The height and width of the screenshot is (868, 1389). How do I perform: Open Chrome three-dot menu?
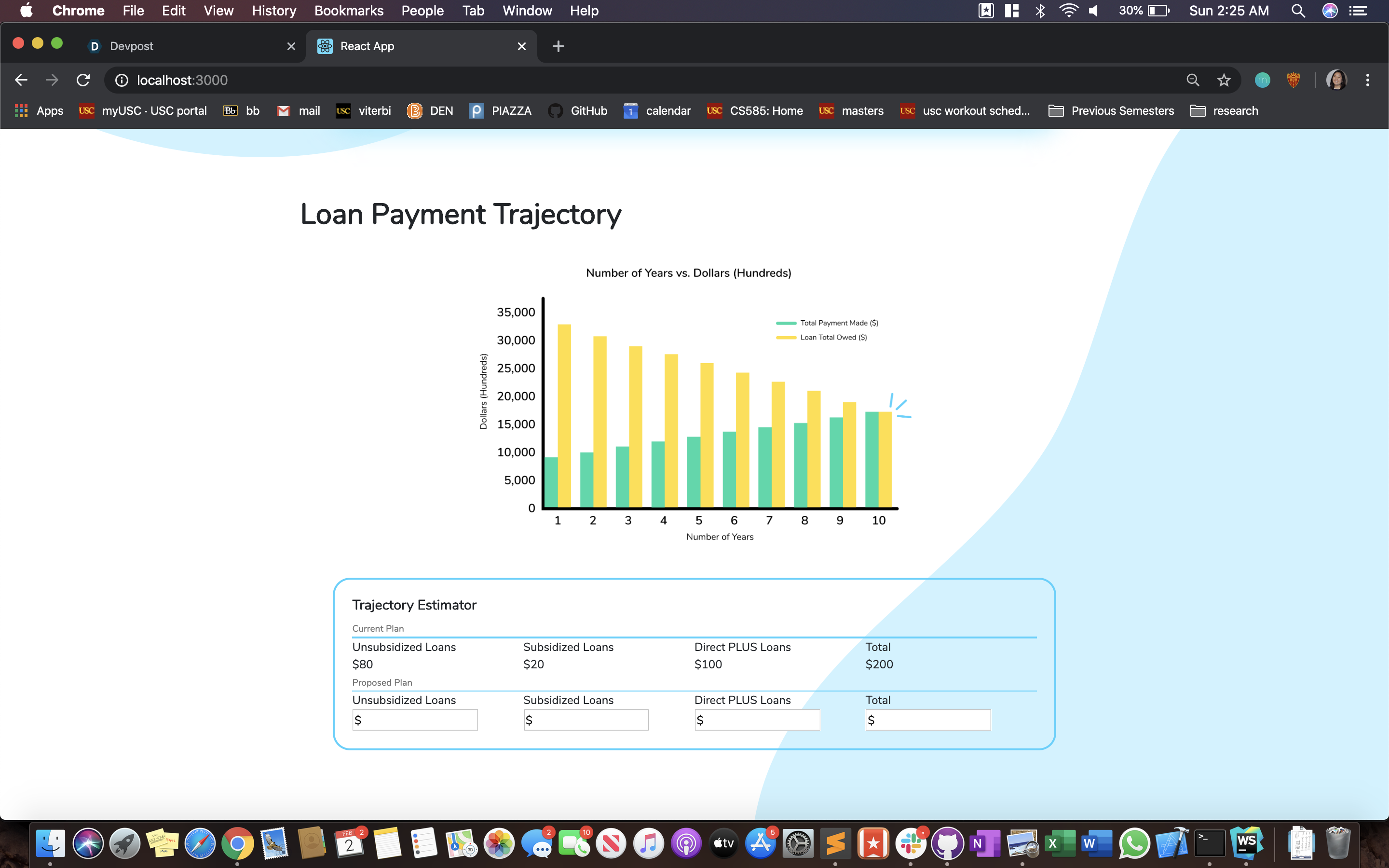pos(1368,80)
